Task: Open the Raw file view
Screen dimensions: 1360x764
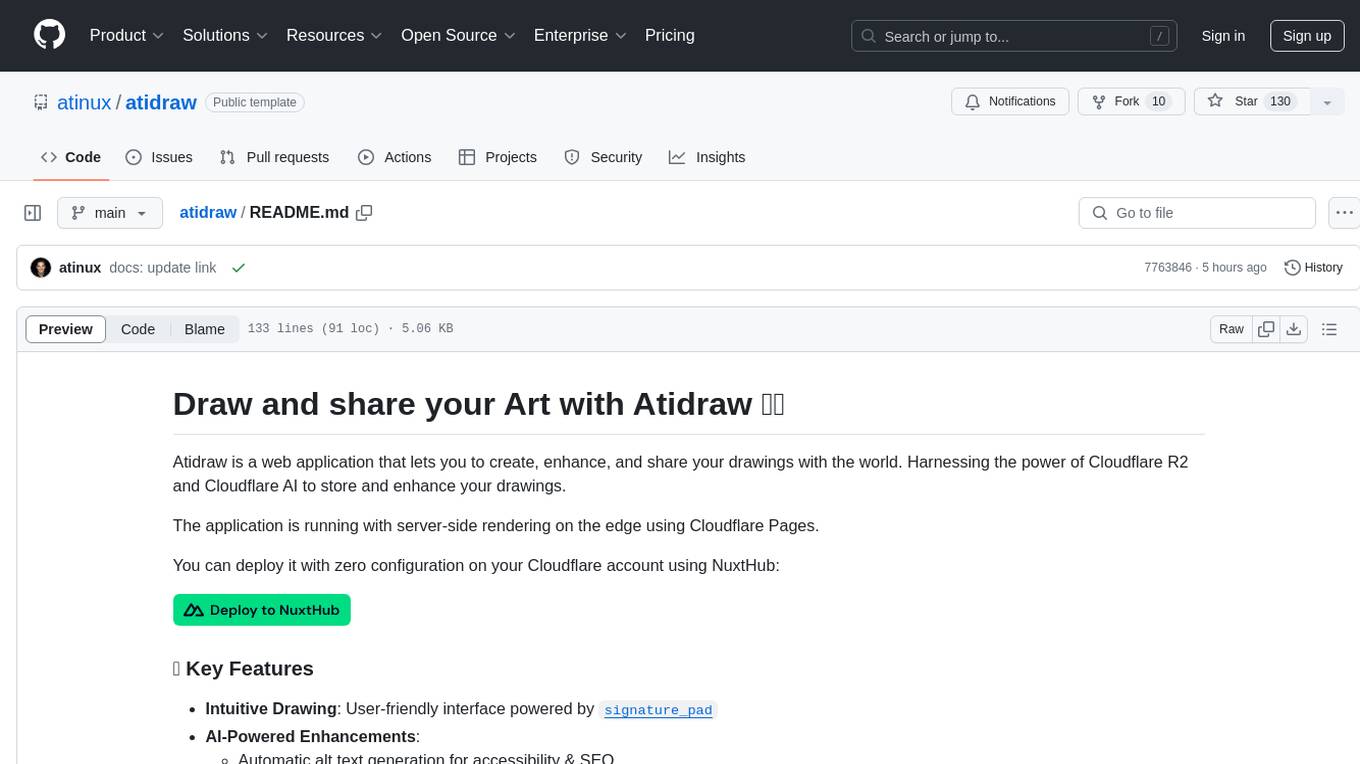Action: pyautogui.click(x=1232, y=329)
